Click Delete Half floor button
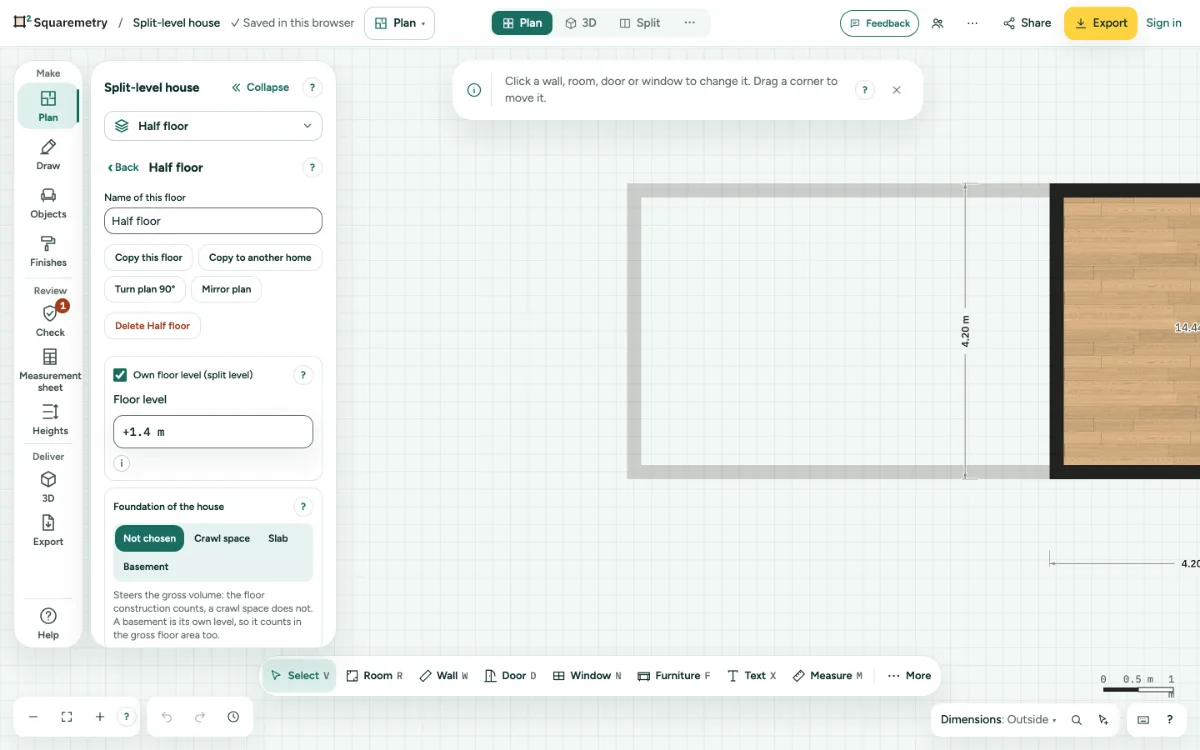 click(x=152, y=326)
